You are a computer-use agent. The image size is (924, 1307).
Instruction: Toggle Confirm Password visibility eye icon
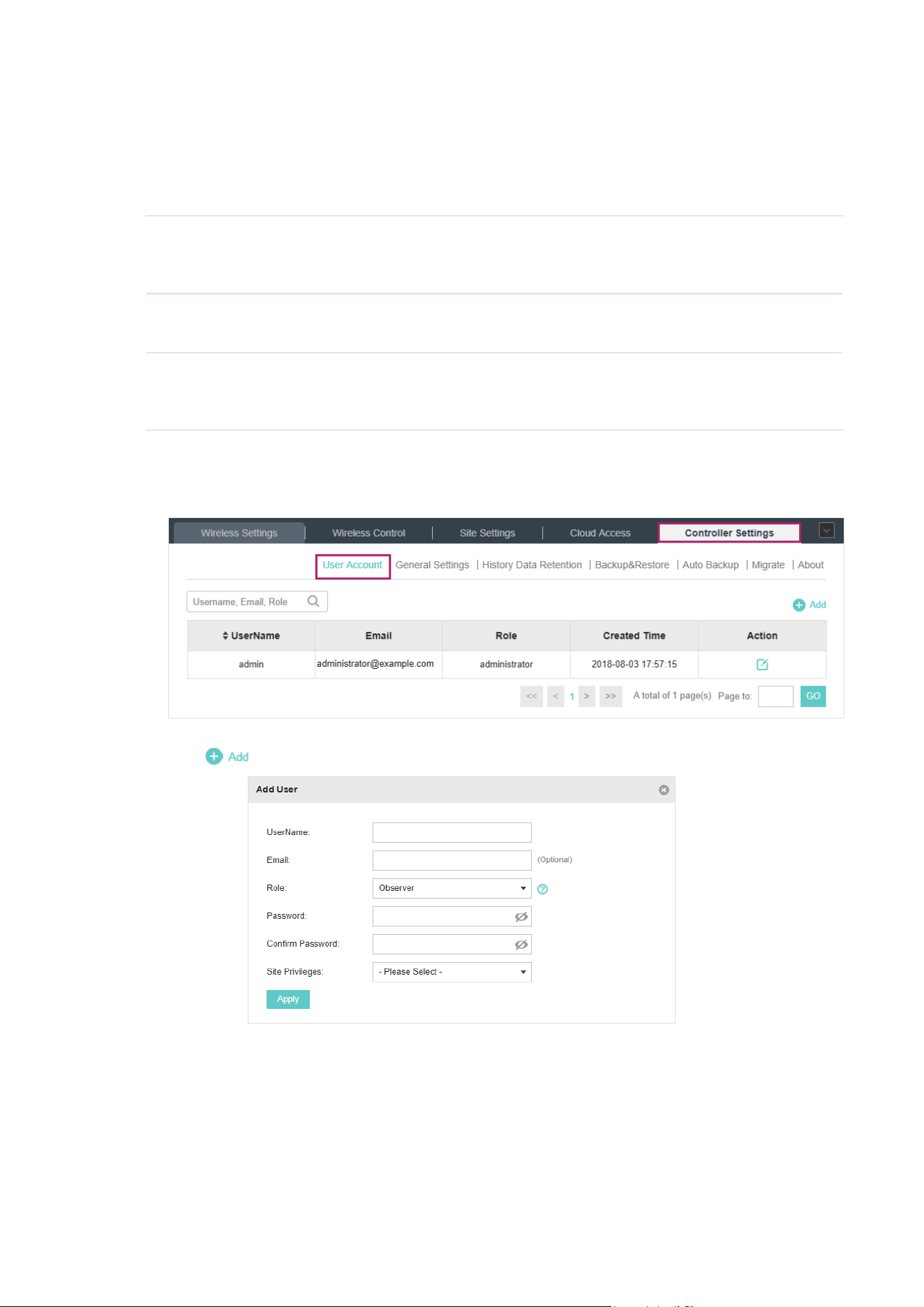click(521, 945)
